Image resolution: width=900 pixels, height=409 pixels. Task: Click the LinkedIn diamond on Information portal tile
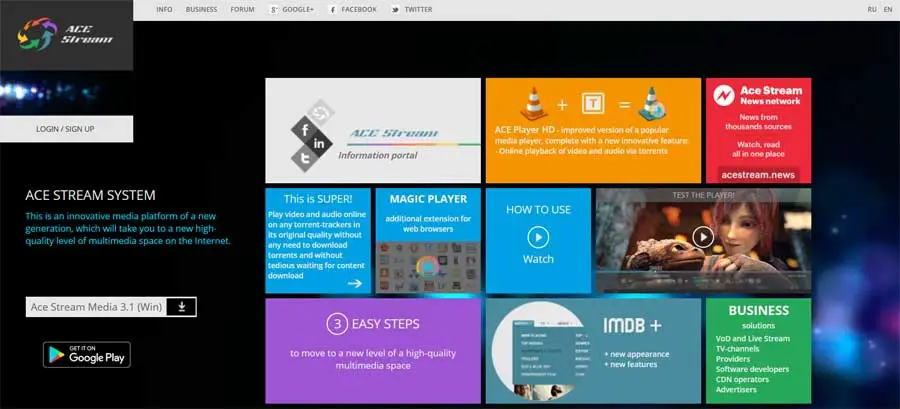319,143
